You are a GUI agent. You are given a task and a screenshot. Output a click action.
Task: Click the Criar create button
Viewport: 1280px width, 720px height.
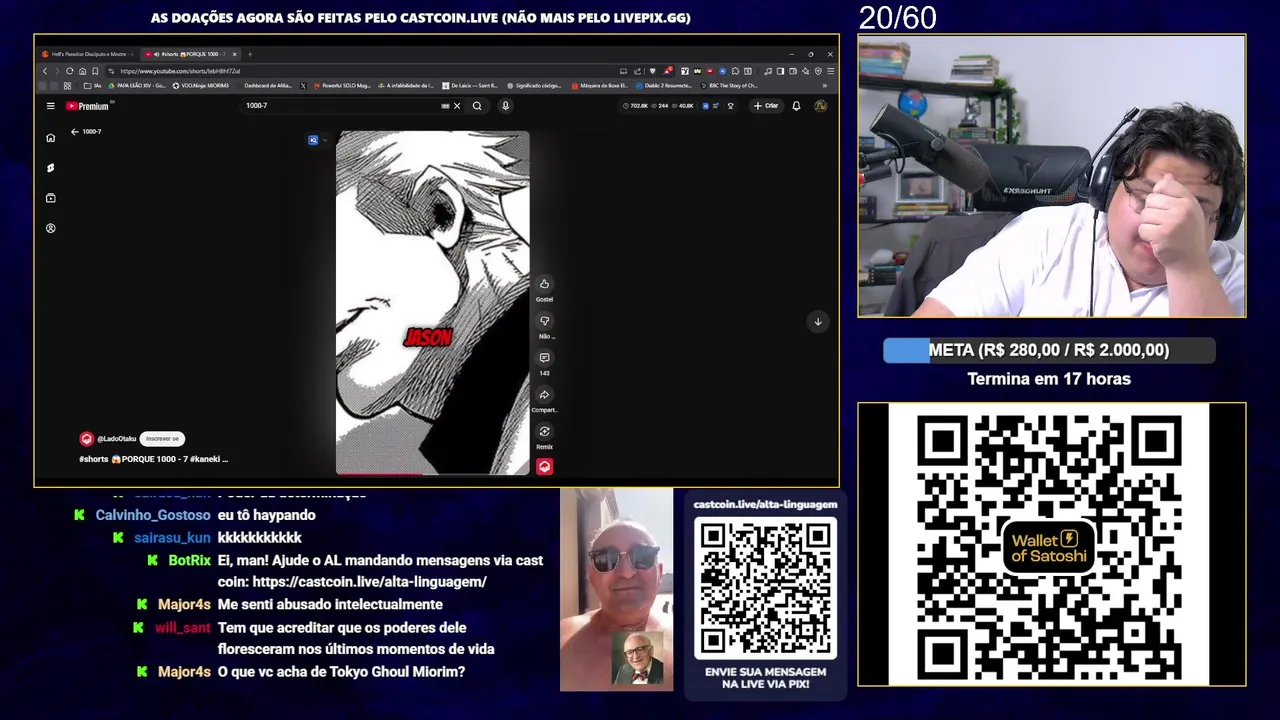click(766, 106)
